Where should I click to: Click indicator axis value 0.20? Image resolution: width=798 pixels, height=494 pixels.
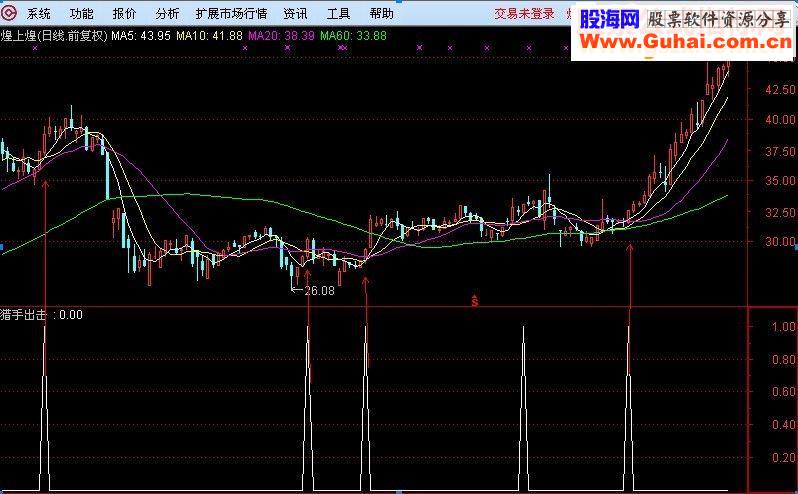coord(784,457)
